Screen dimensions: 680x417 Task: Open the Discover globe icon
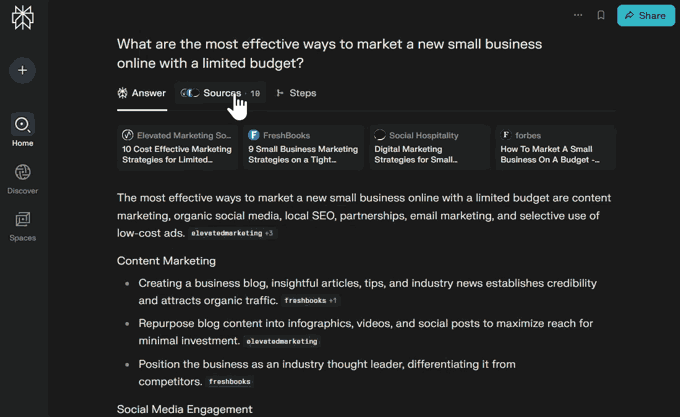click(x=22, y=173)
